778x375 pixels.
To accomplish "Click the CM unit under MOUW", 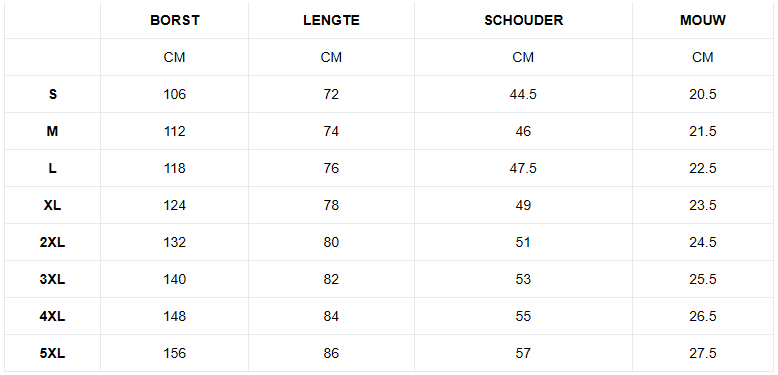I will [703, 58].
